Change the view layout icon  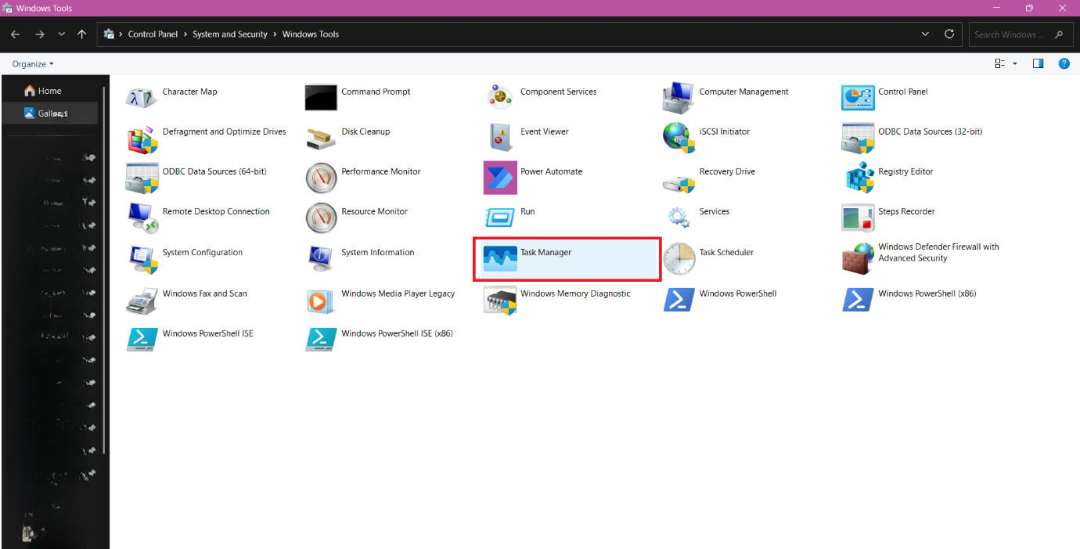(999, 64)
